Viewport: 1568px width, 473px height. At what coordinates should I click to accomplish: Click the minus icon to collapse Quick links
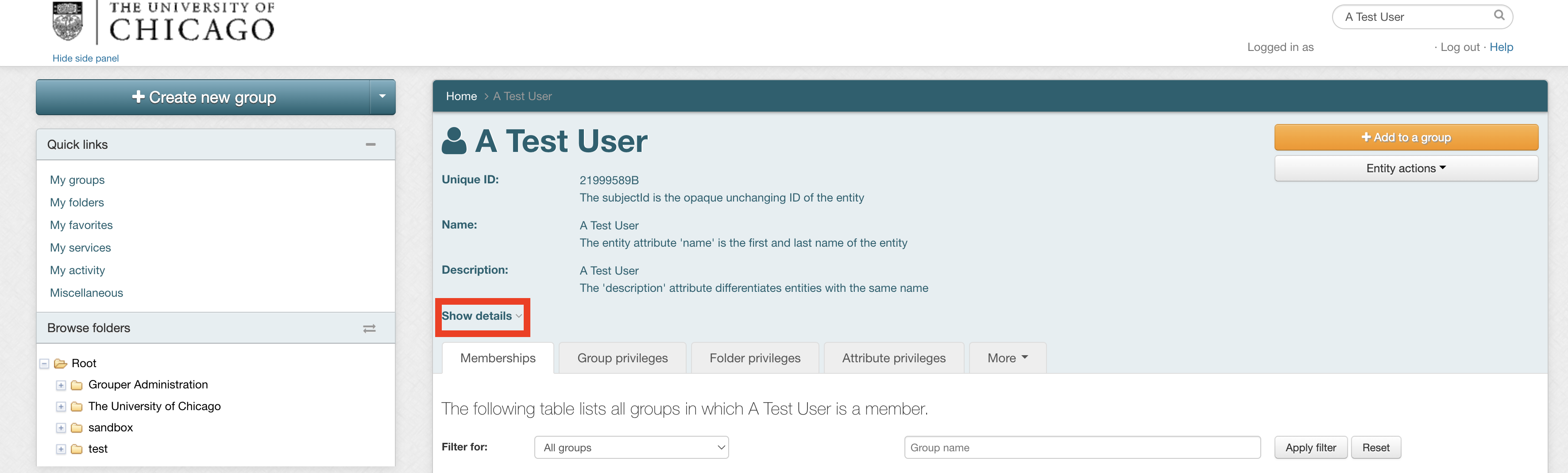pos(371,144)
